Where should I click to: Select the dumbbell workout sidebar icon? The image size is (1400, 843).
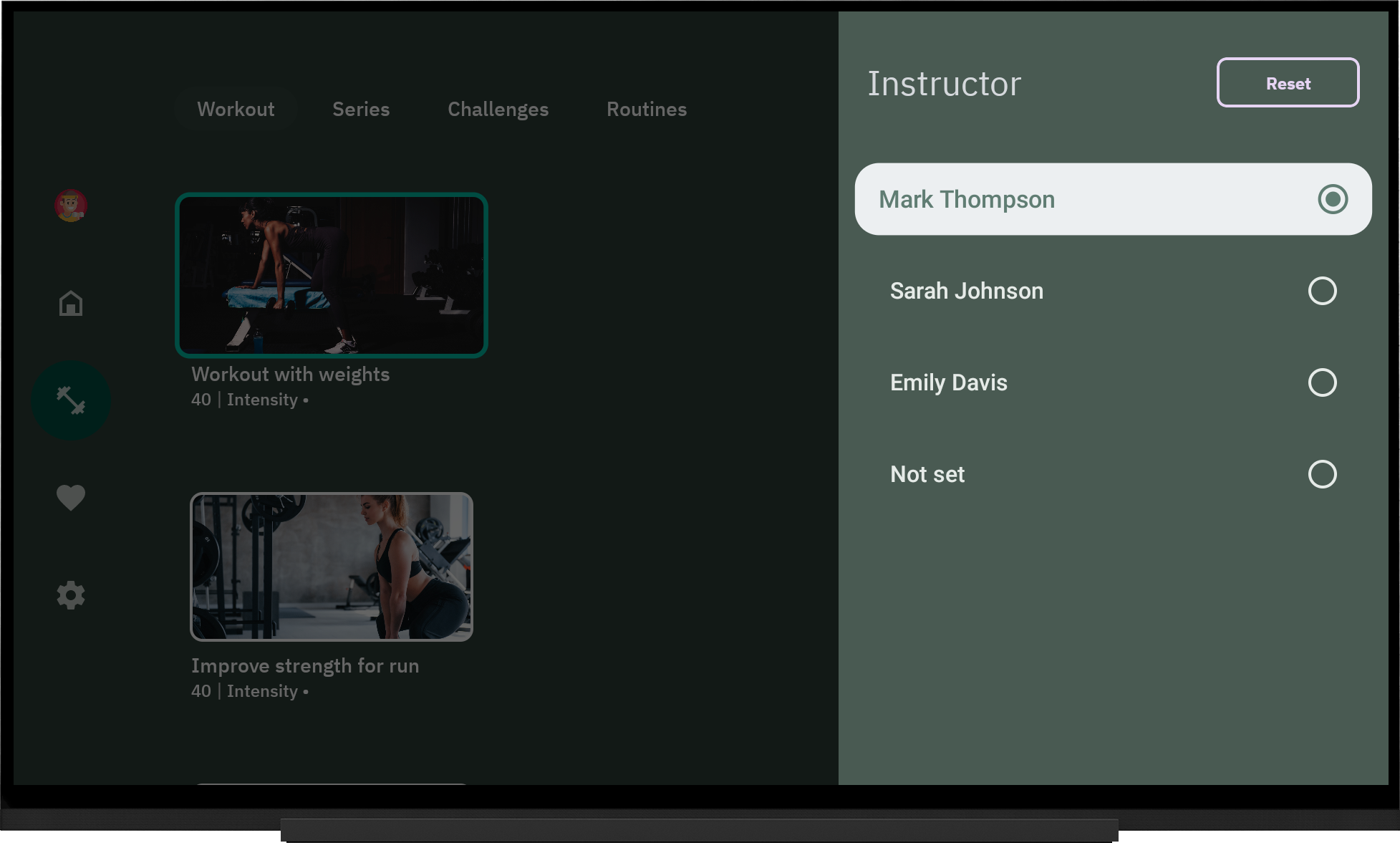70,400
